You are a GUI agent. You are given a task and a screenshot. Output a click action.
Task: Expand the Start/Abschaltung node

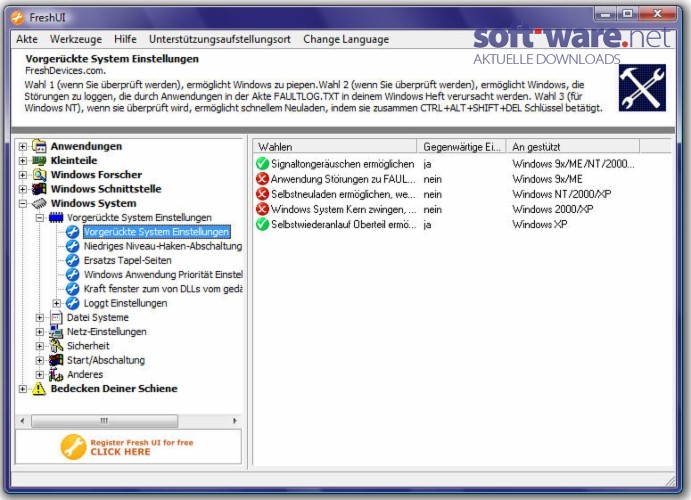click(x=40, y=360)
